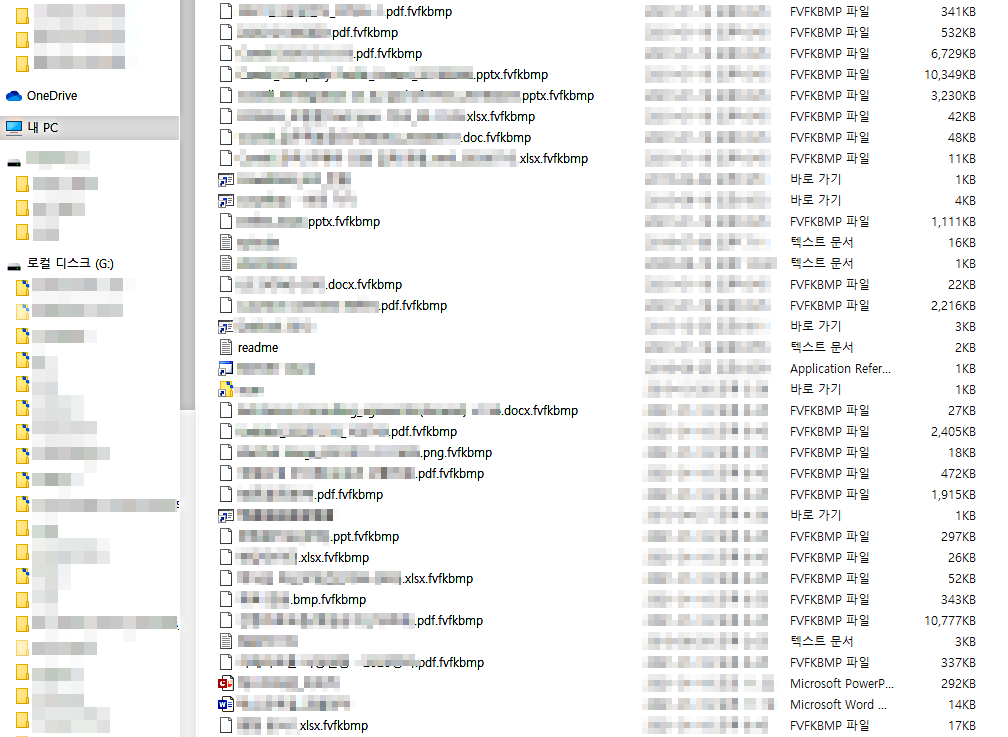Click the text document icon of 16KB file
The image size is (1008, 737).
coord(226,242)
